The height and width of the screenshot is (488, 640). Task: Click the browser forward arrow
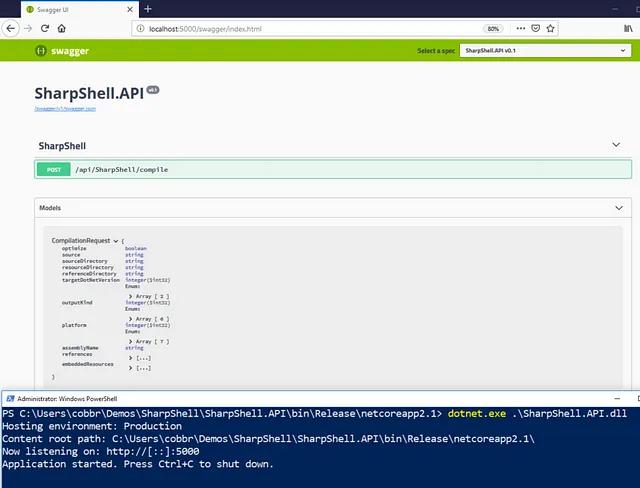28,29
